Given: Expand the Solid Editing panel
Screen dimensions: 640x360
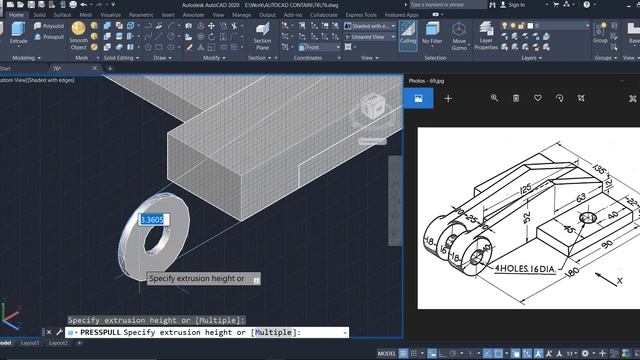Looking at the screenshot, I should click(x=121, y=58).
